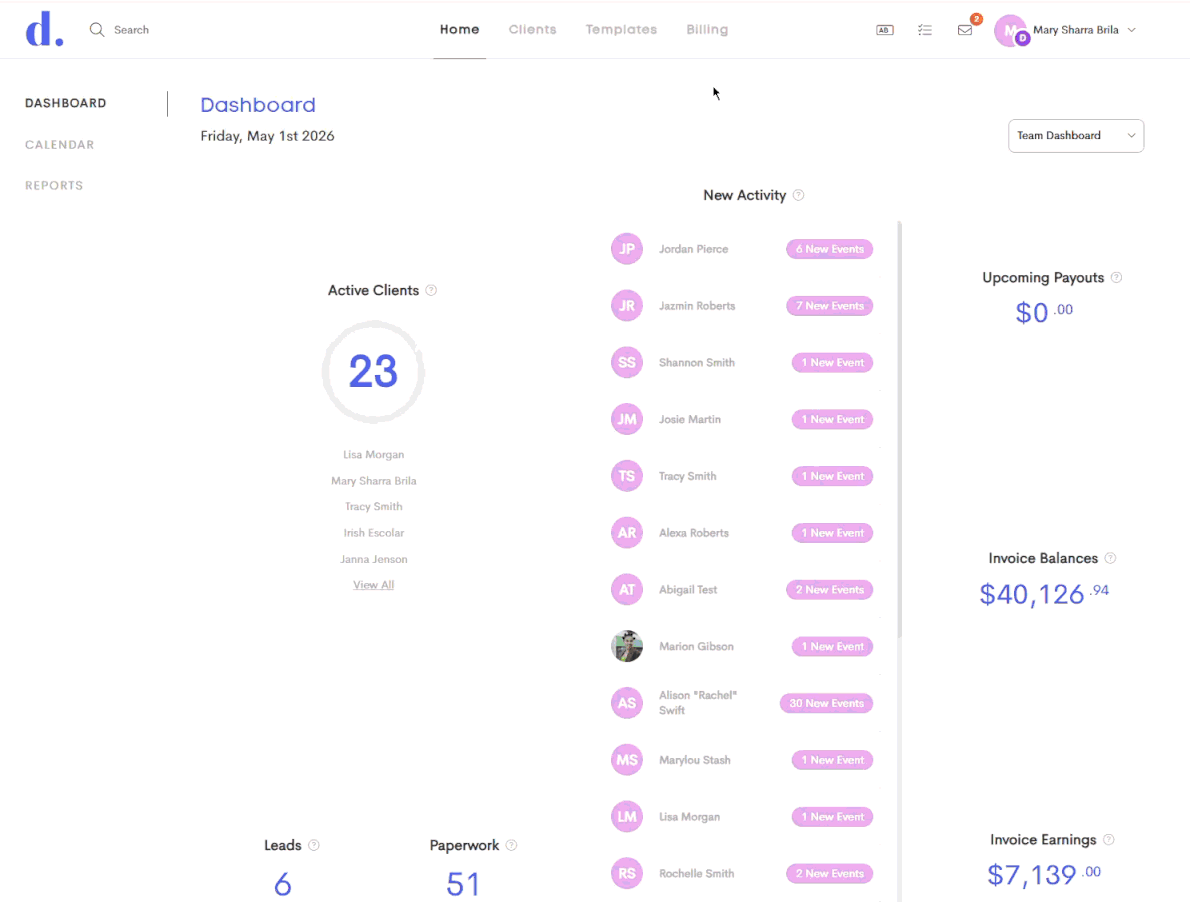The image size is (1190, 902).
Task: Click Jordan Pierce's 6 New Events badge
Action: click(830, 249)
